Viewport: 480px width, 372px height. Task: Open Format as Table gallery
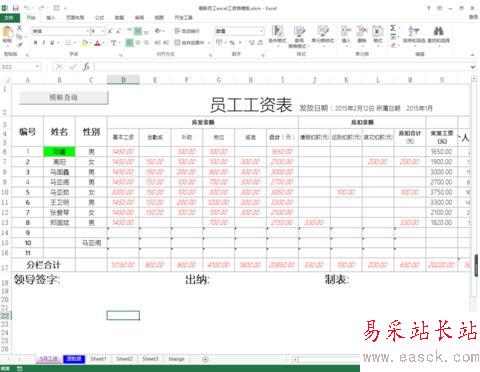(x=299, y=36)
